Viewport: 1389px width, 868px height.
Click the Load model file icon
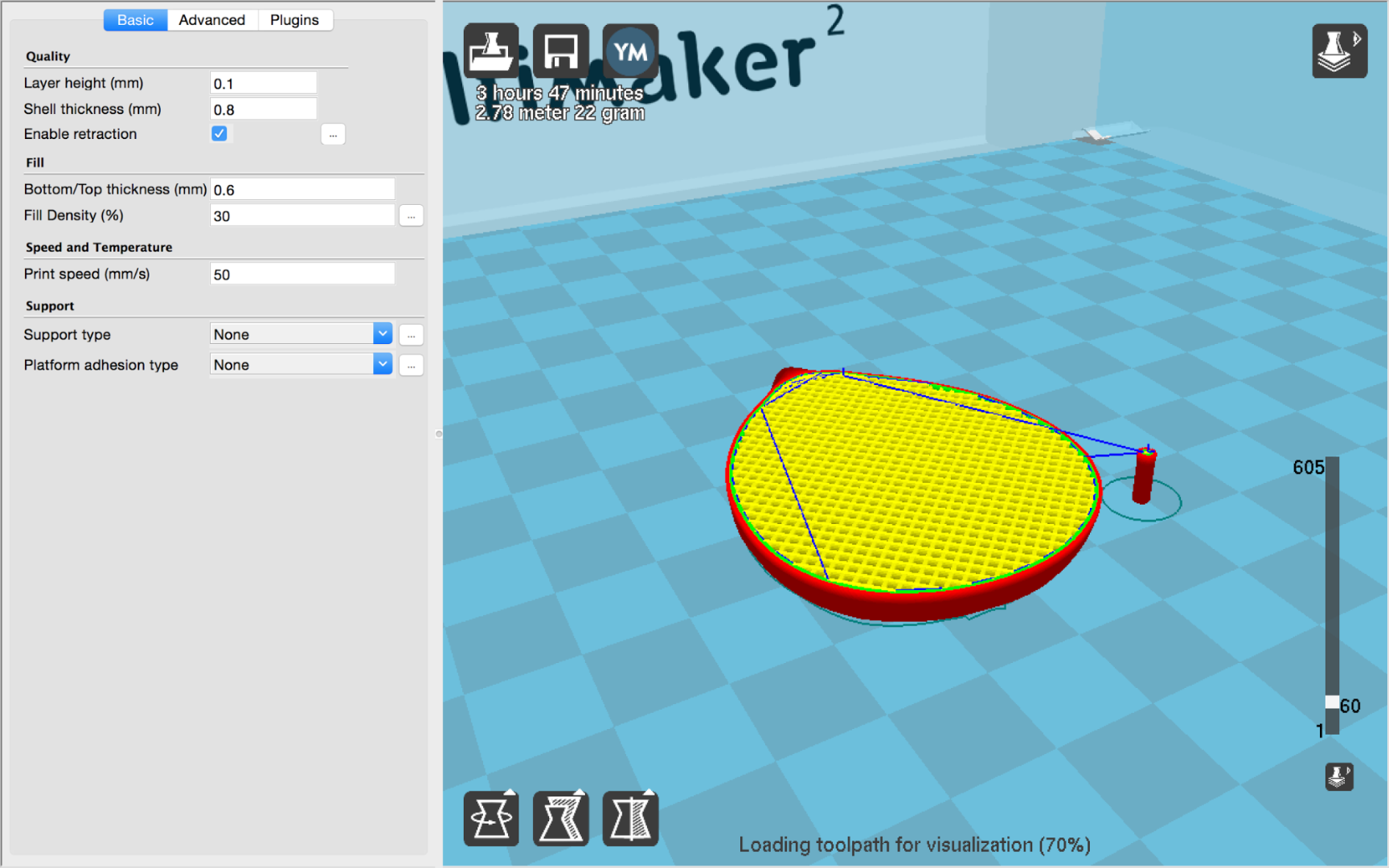(x=491, y=50)
